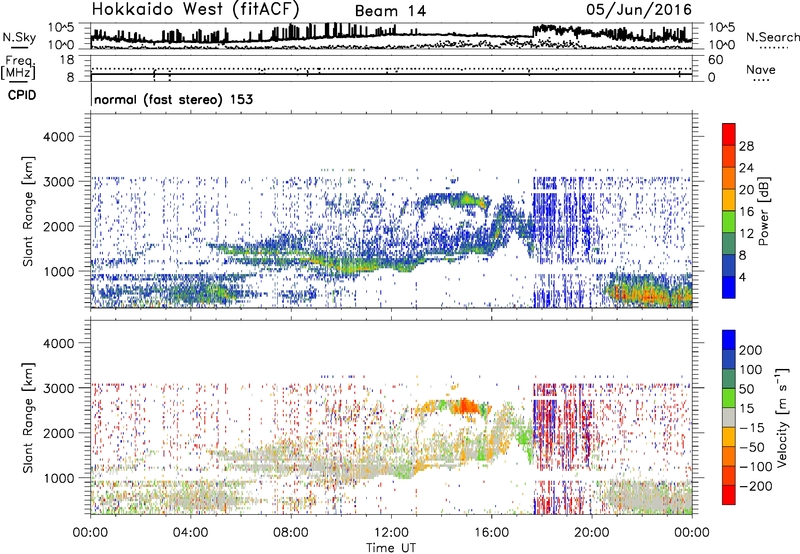Click the 'Freq. [MHz]' axis label
800x554 pixels.
(18, 68)
